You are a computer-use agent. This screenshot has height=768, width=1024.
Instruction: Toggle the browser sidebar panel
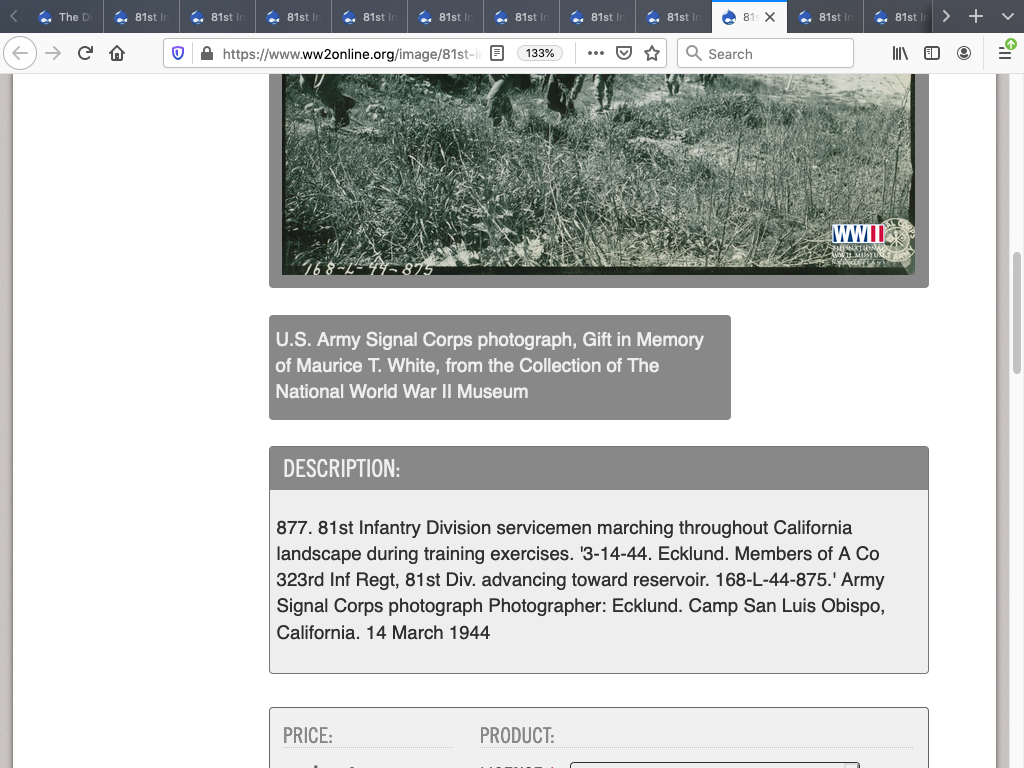(932, 53)
